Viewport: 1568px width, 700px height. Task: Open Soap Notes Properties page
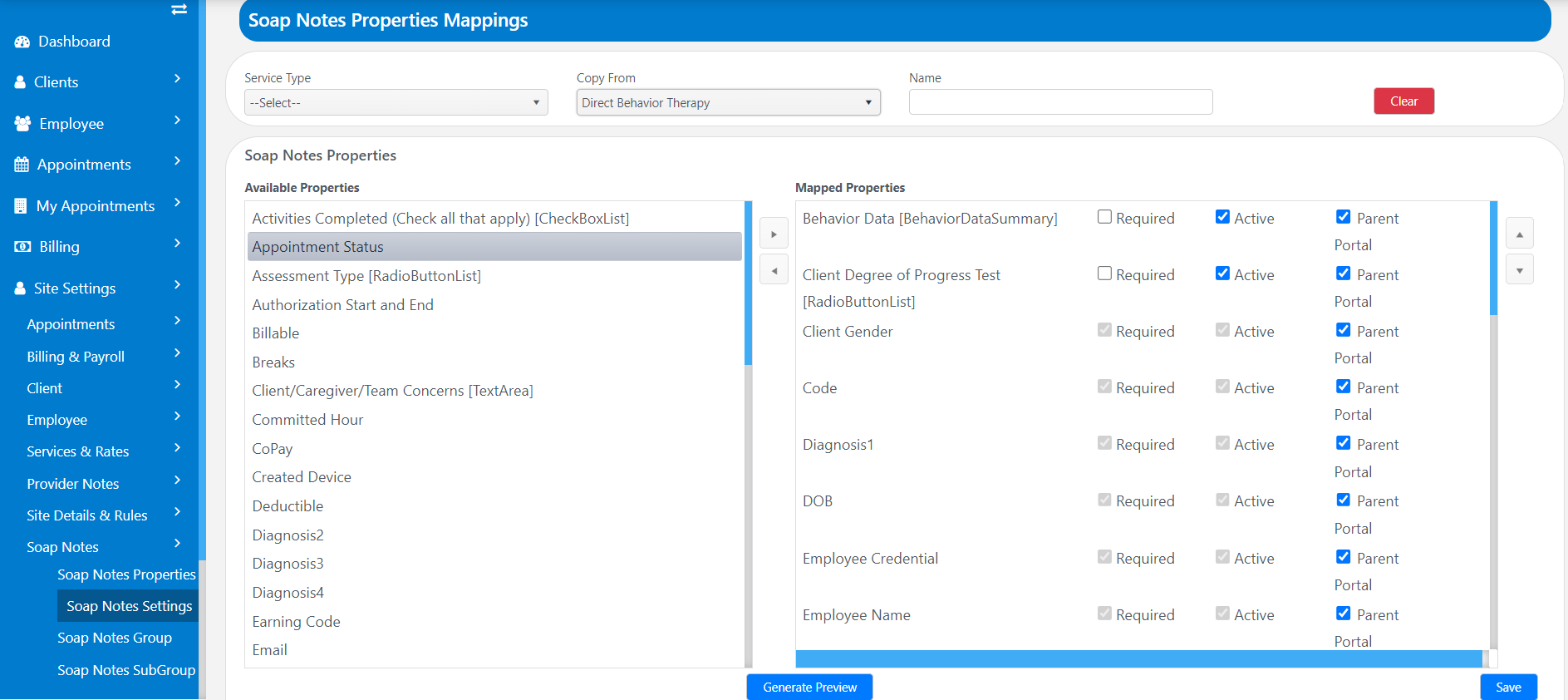[126, 574]
